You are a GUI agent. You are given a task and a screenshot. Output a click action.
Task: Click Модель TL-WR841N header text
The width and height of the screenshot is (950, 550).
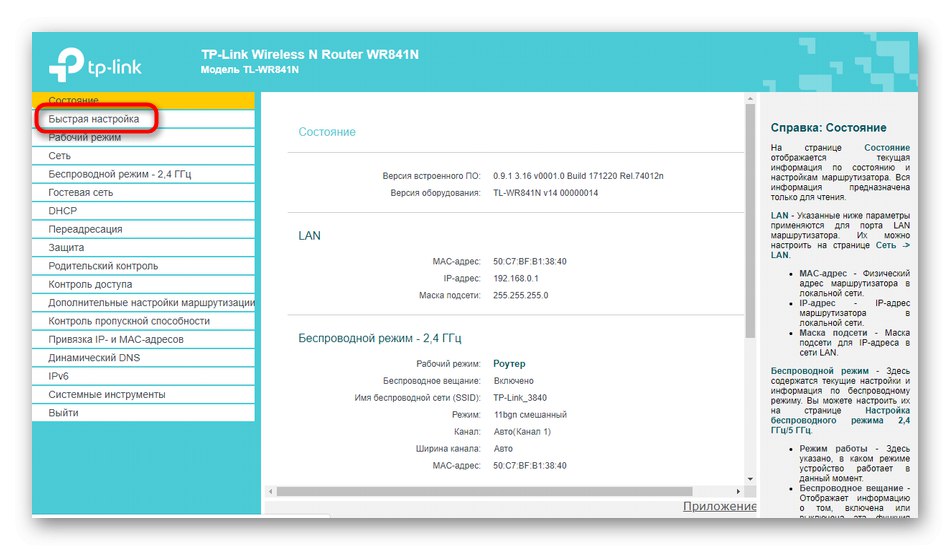250,70
